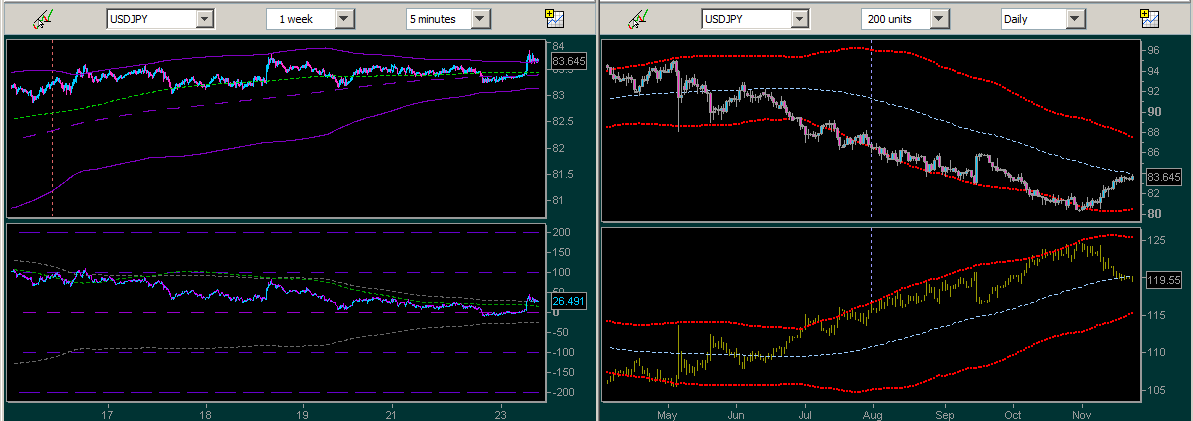Screen dimensions: 1193x421
Task: Click the 'Nov' label on the daily time axis
Action: [x=1081, y=412]
